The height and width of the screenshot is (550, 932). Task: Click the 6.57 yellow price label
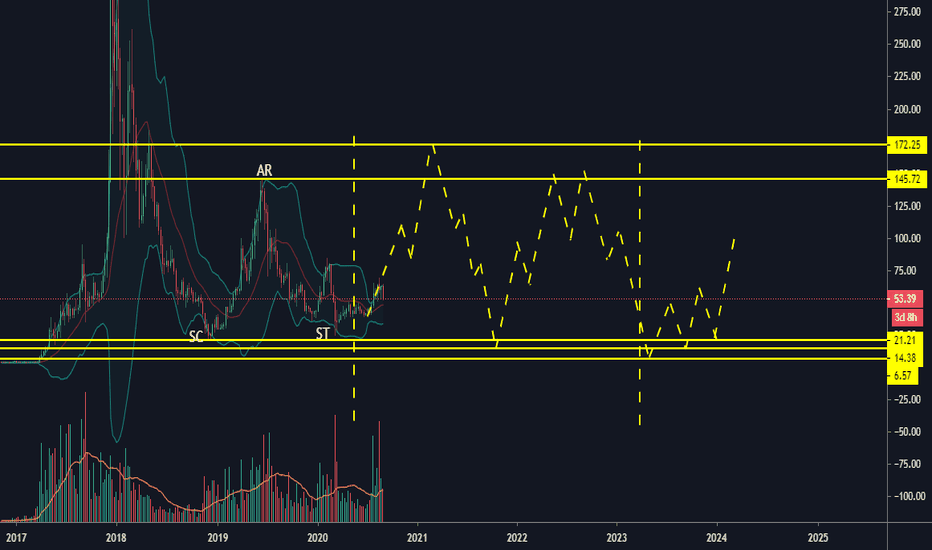903,376
